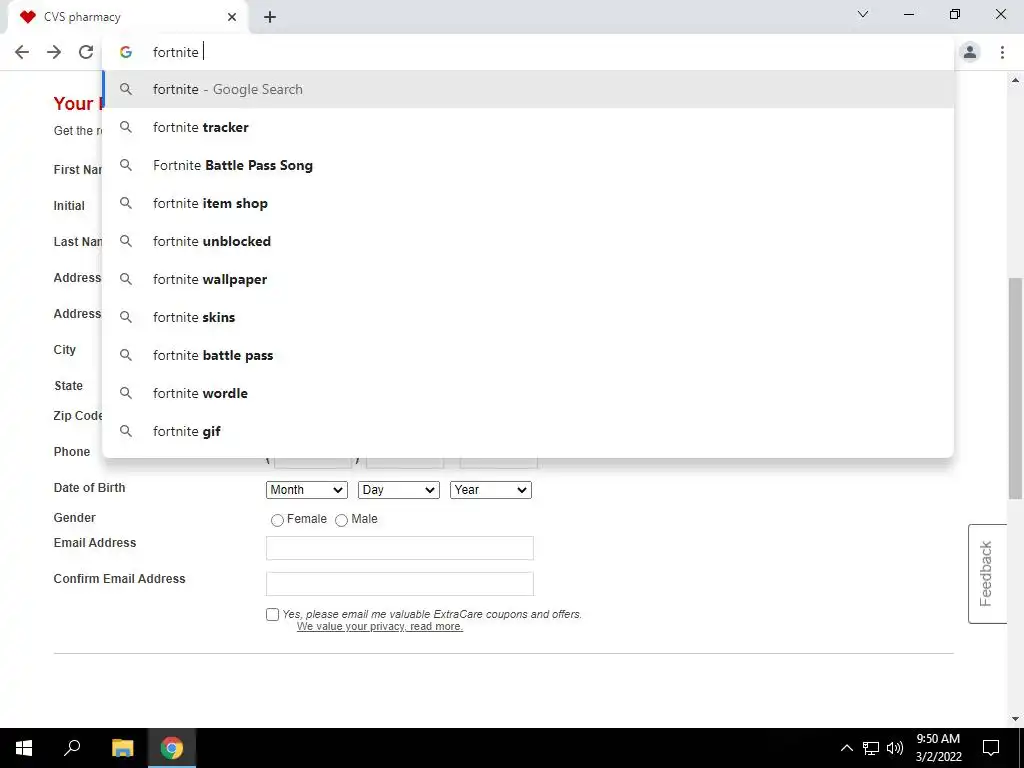Click search icon beside "fortnite item shop"
The height and width of the screenshot is (768, 1024).
(x=126, y=203)
